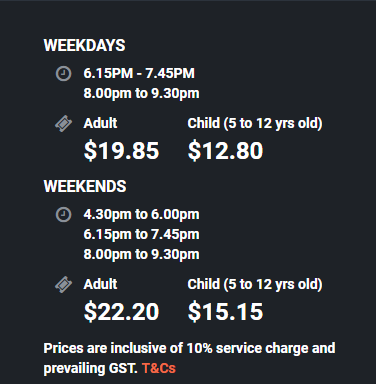Click the 4.30pm to 6.00pm weekend slot
This screenshot has width=376, height=384.
(x=141, y=215)
